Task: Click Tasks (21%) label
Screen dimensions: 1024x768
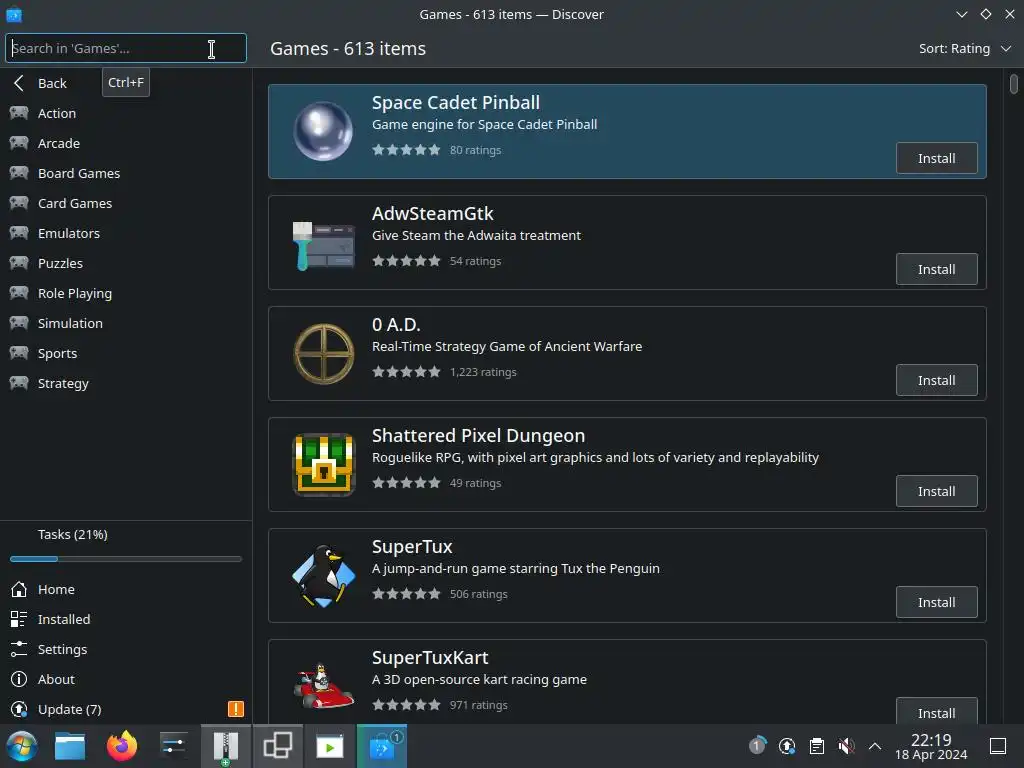Action: [x=72, y=534]
